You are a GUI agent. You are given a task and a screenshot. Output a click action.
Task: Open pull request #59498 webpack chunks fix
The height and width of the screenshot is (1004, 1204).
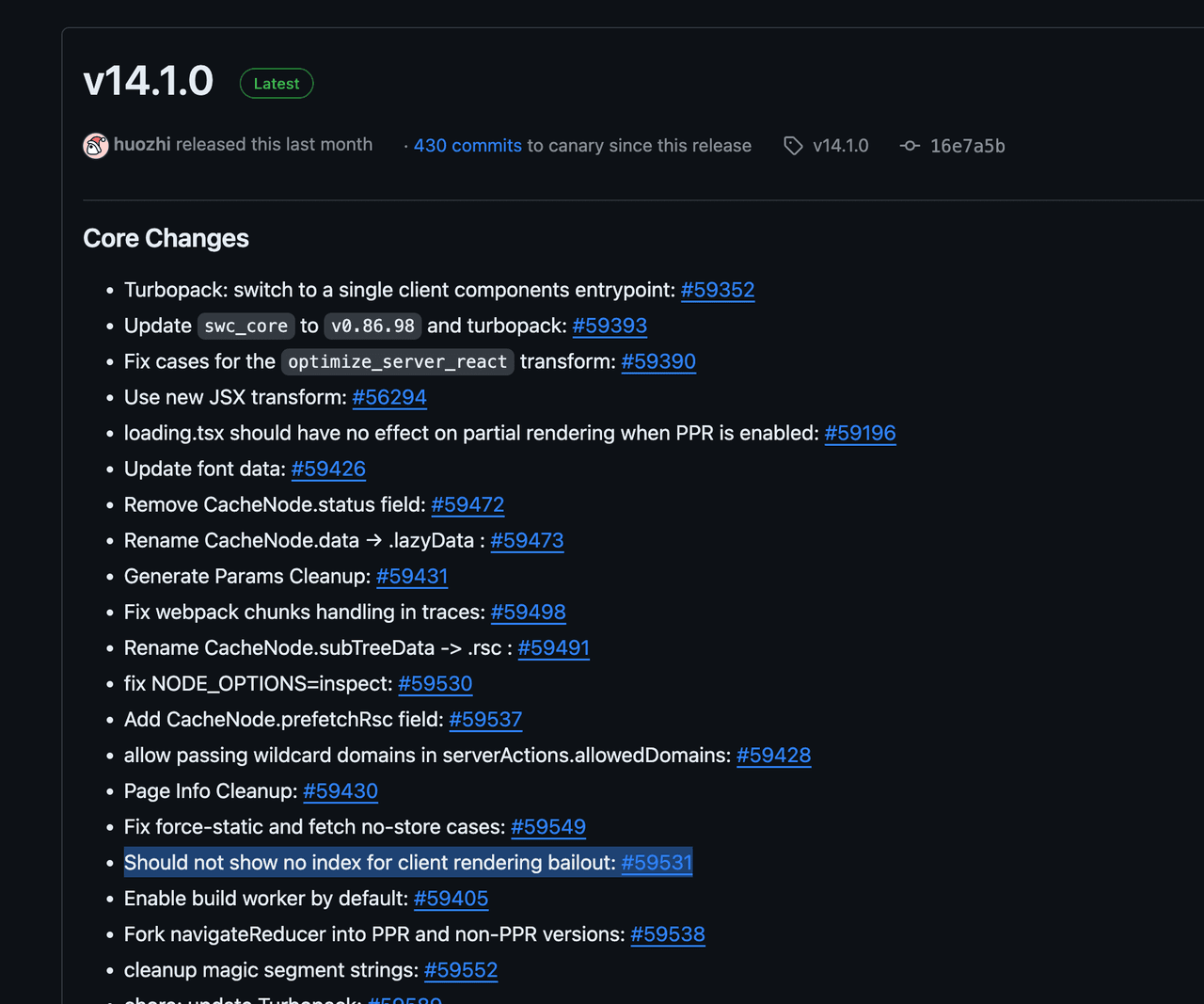pyautogui.click(x=528, y=612)
